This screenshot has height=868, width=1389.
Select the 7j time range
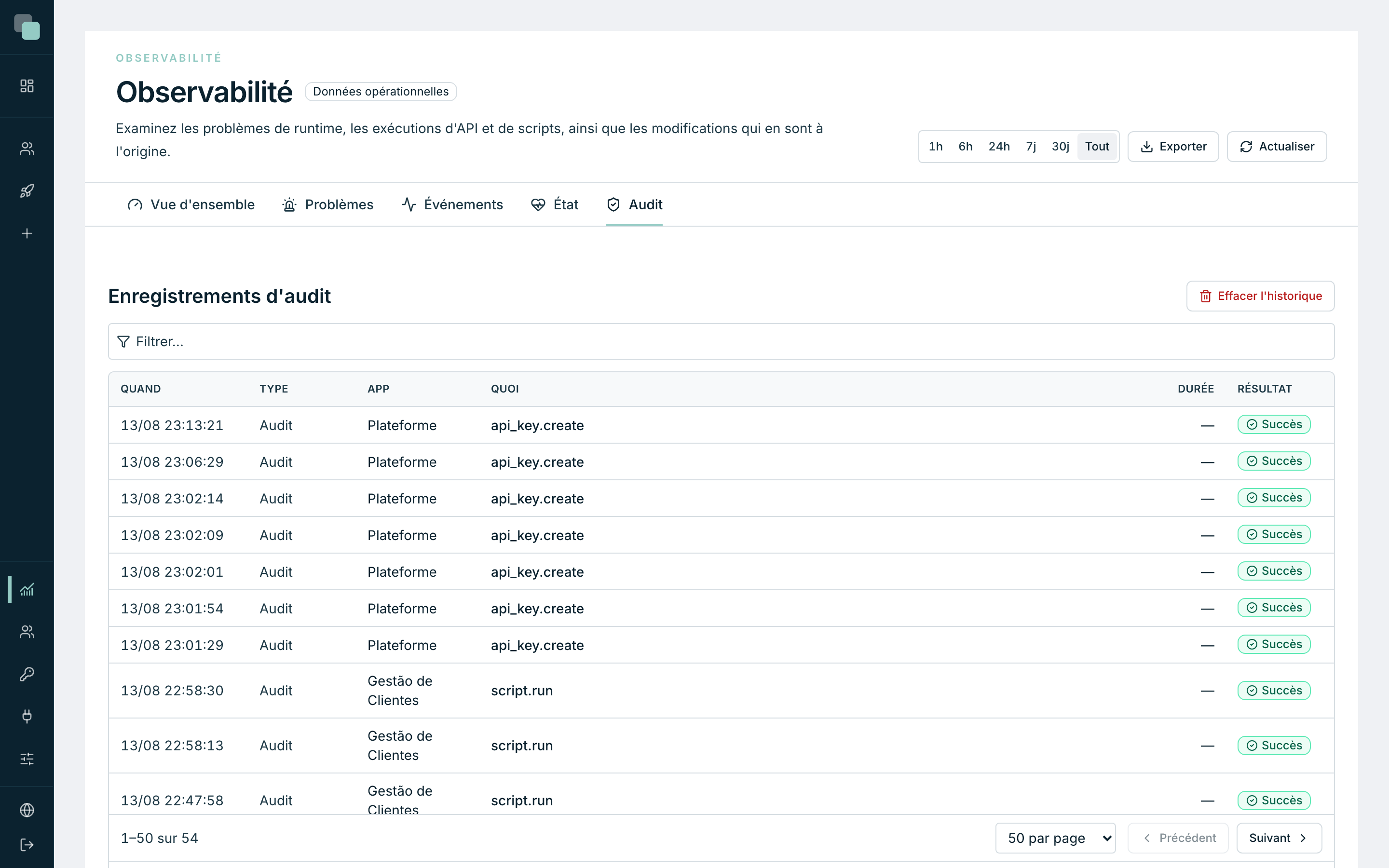click(x=1031, y=147)
